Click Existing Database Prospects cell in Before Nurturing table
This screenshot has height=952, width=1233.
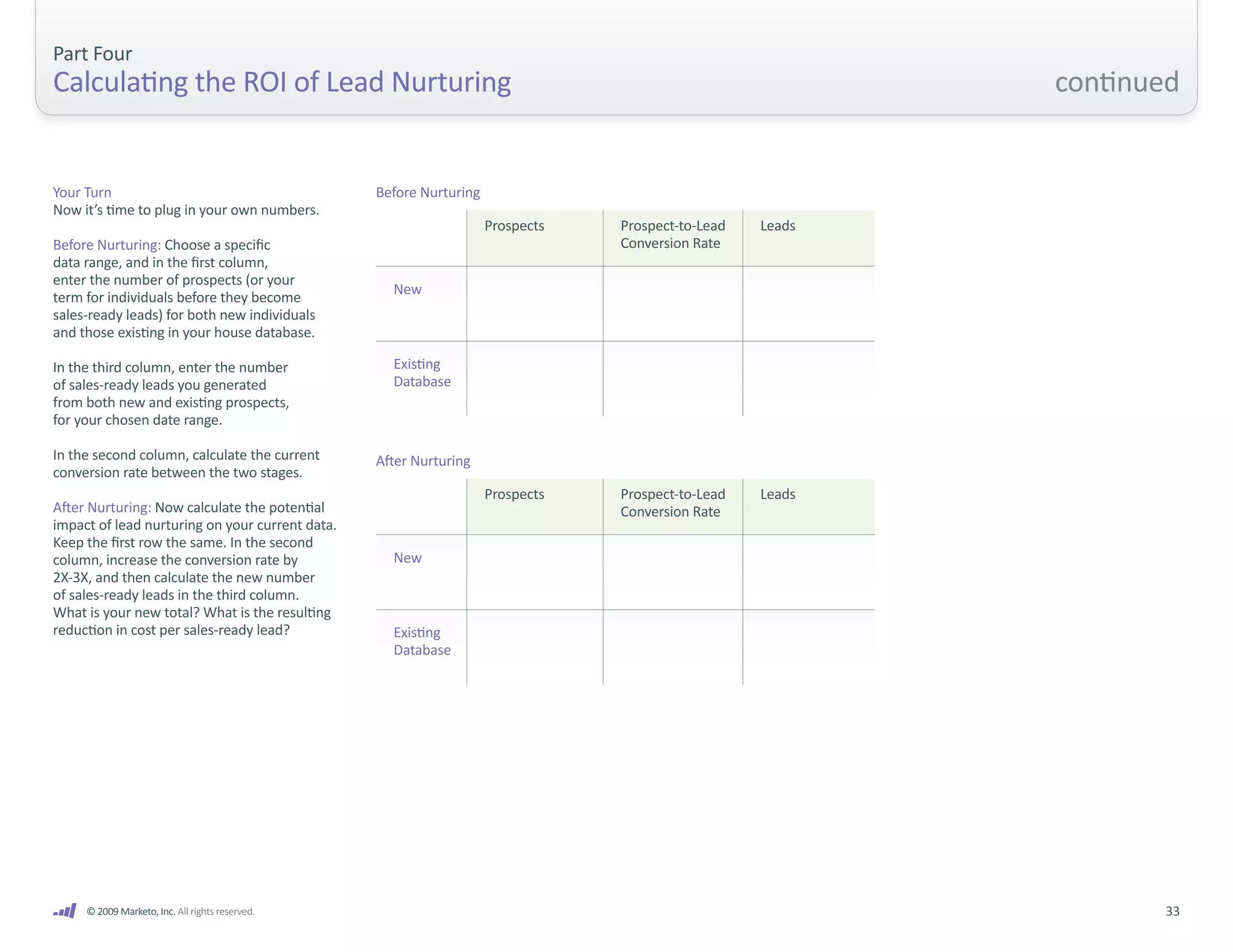(x=535, y=379)
